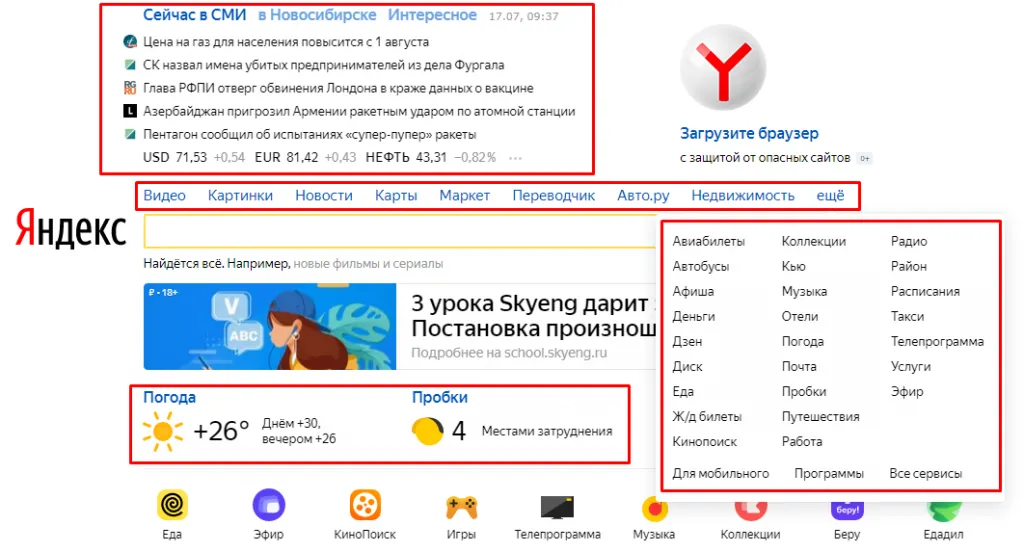The height and width of the screenshot is (552, 1024).
Task: Read news СК назвал имена убитых предпринимателей
Action: tap(324, 65)
